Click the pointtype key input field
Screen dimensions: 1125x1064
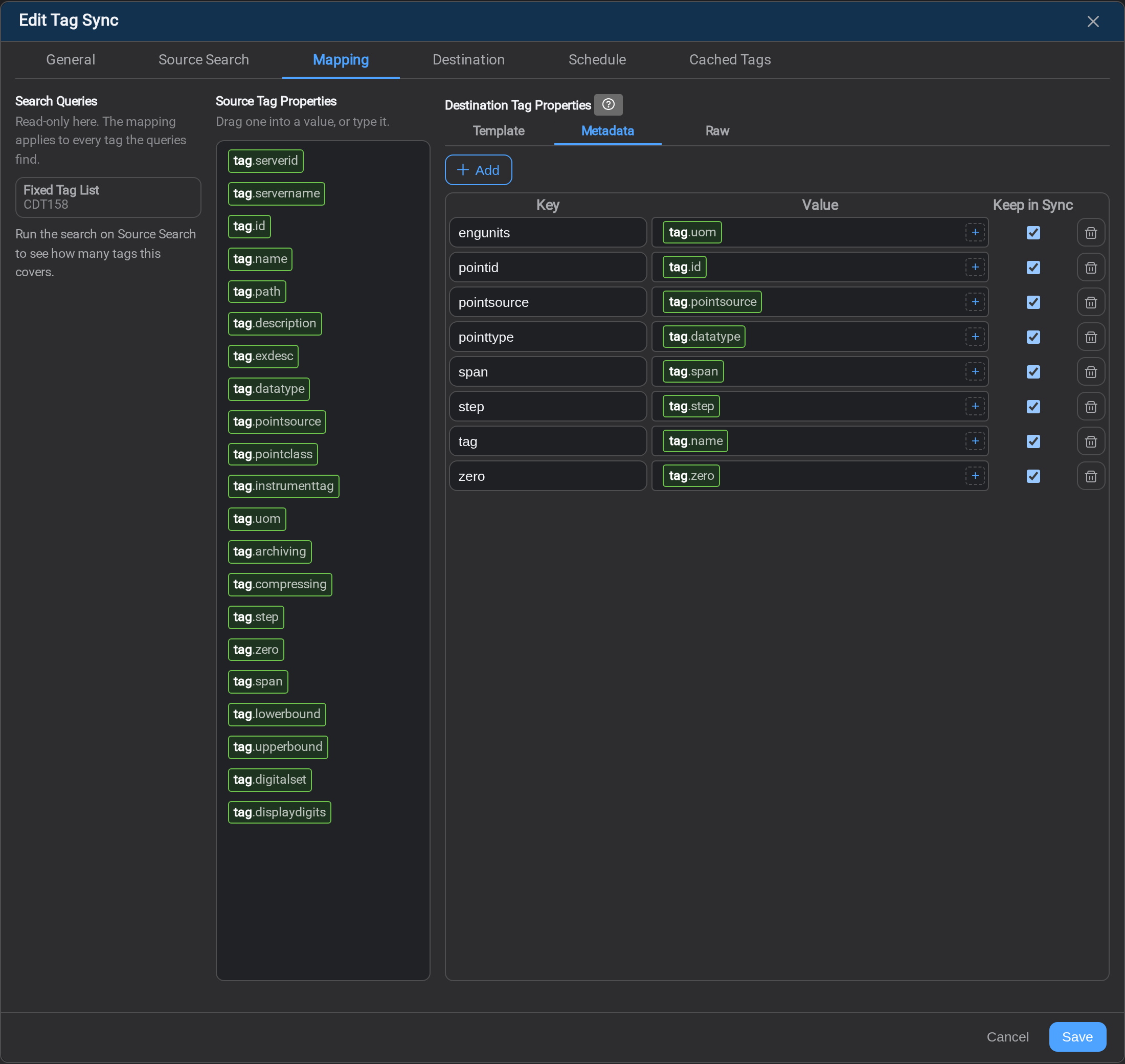click(548, 337)
